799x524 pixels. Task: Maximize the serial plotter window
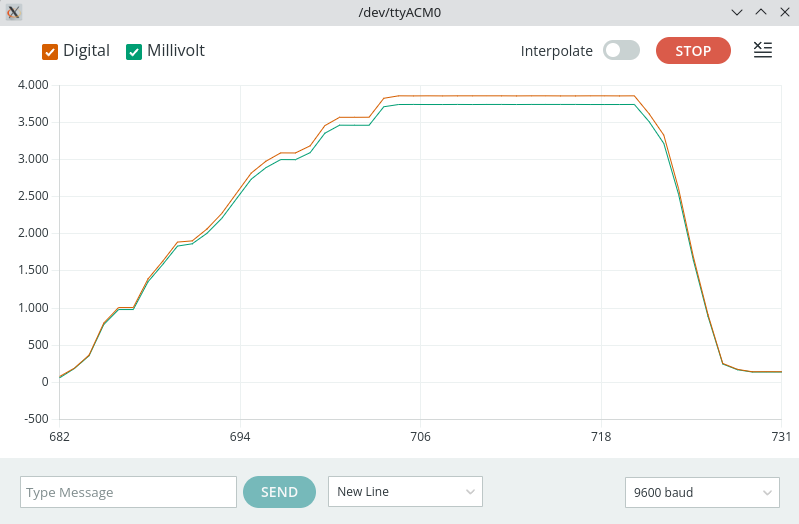point(760,12)
